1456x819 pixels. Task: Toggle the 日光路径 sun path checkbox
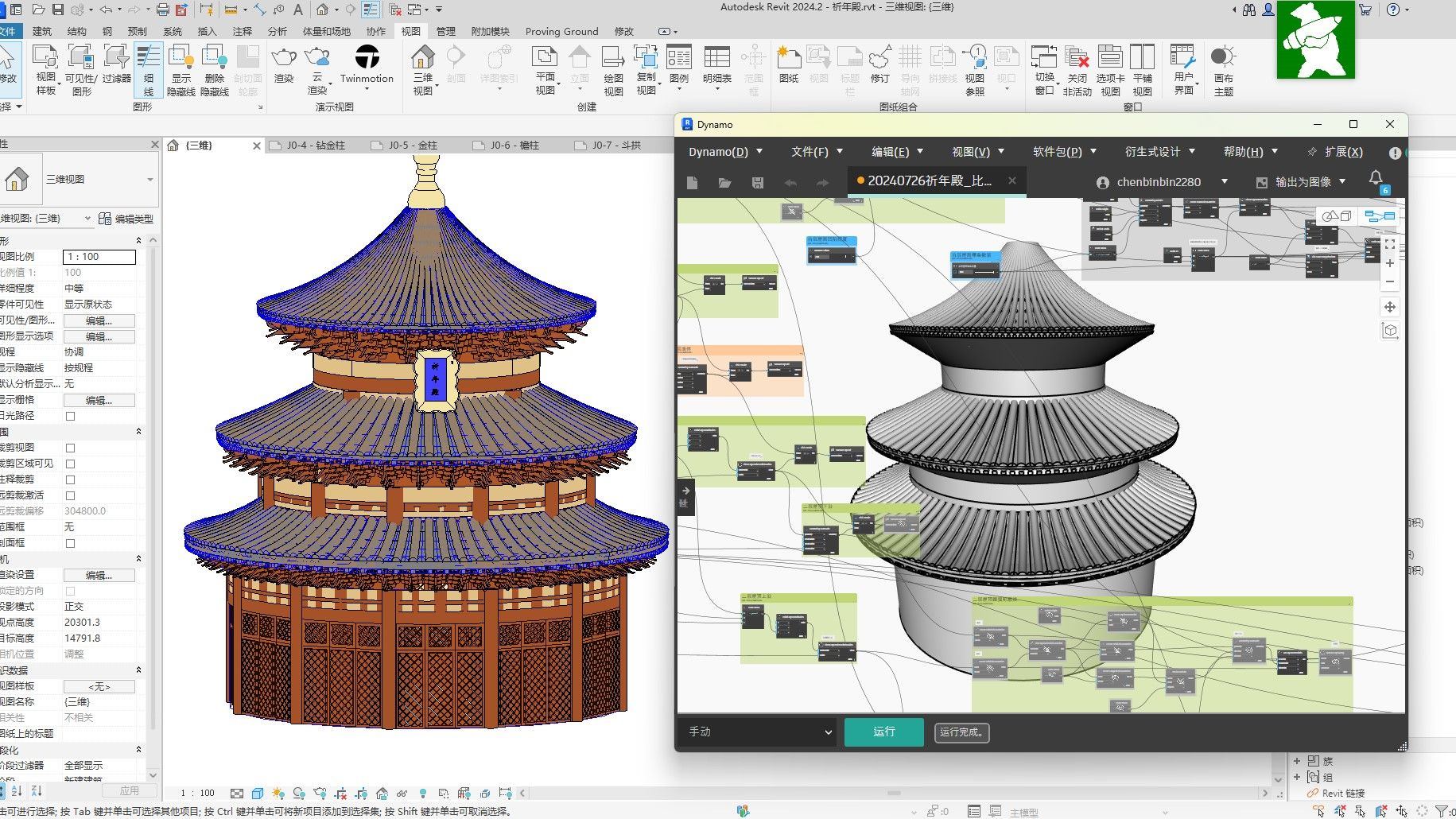70,416
